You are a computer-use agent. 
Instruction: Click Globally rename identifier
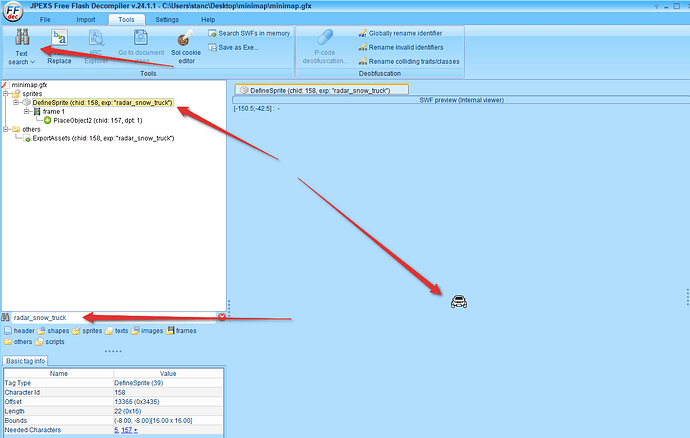(x=400, y=33)
